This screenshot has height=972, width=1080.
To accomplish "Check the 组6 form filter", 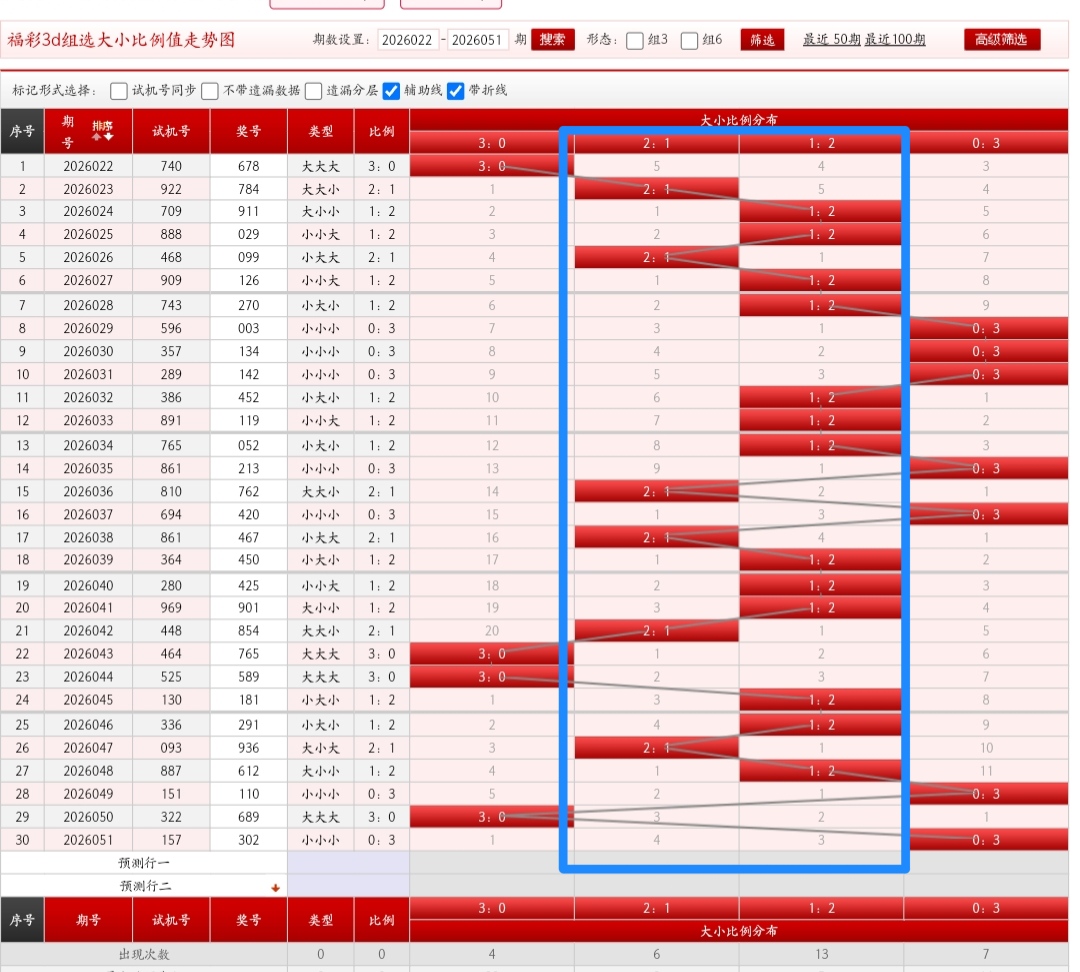I will [x=690, y=41].
